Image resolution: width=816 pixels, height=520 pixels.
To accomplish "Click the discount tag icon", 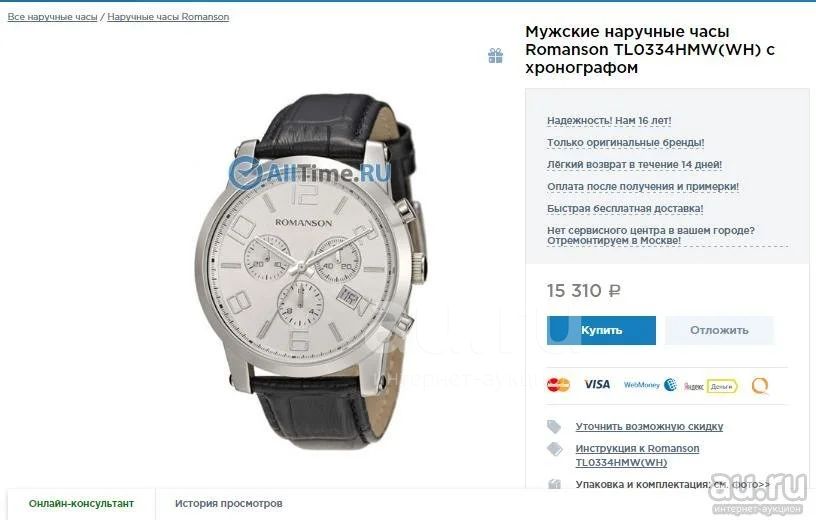I will [x=554, y=427].
